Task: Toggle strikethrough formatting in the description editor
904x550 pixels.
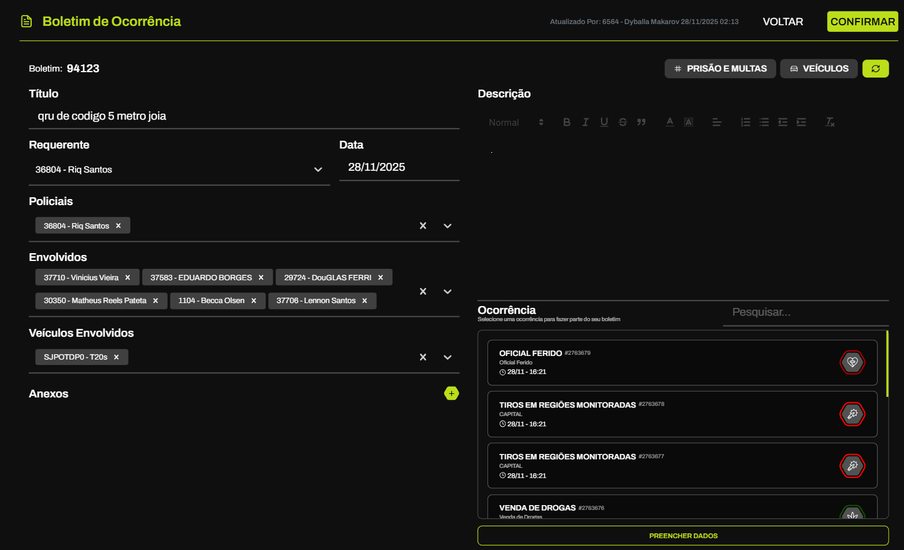Action: [x=623, y=122]
